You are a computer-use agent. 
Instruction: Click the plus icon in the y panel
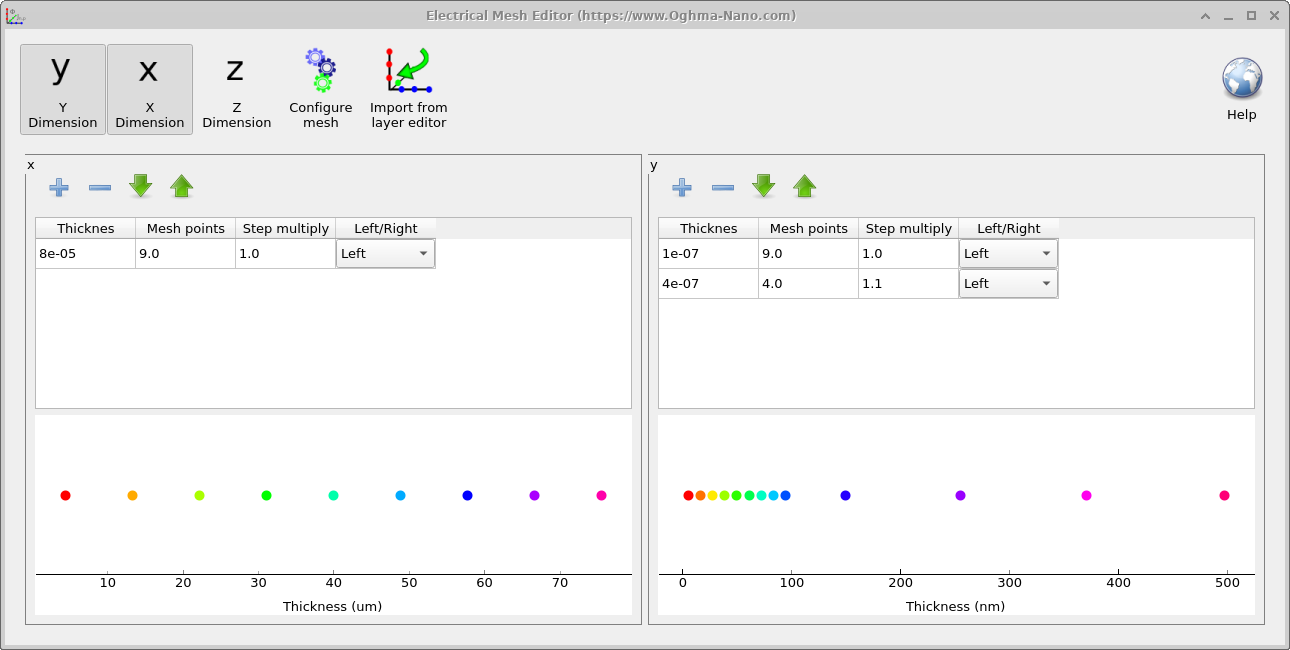click(x=681, y=187)
